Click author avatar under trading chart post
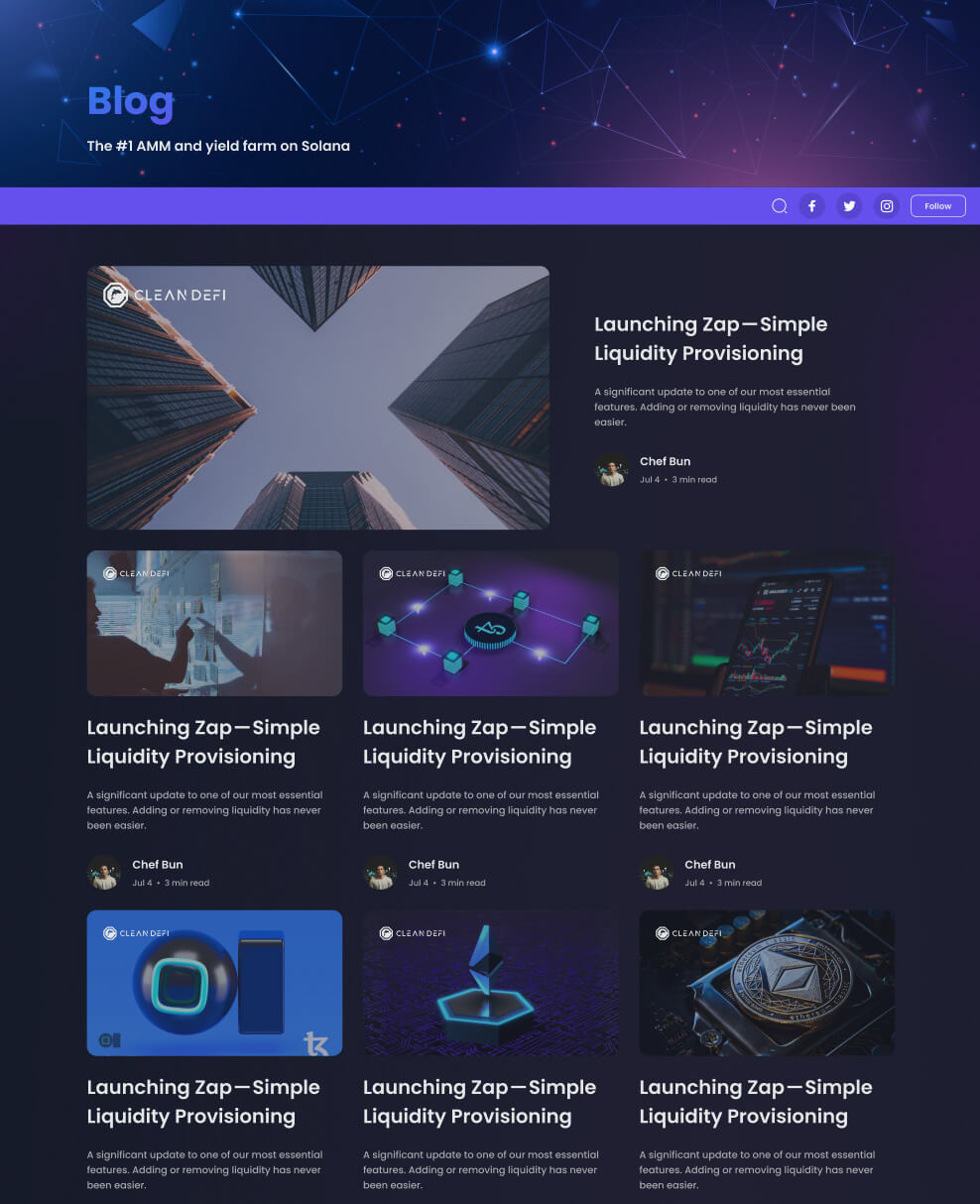 [x=656, y=873]
